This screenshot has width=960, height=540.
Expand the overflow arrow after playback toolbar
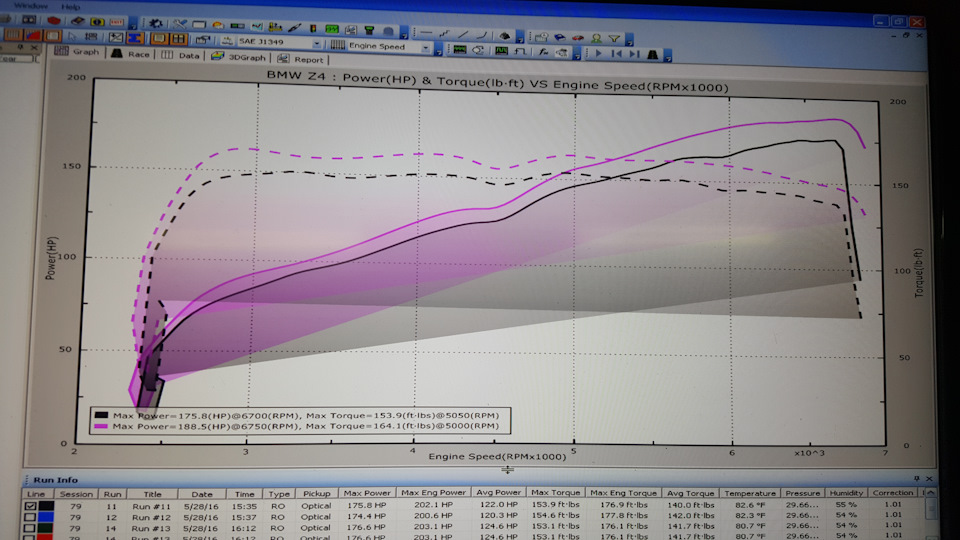667,58
